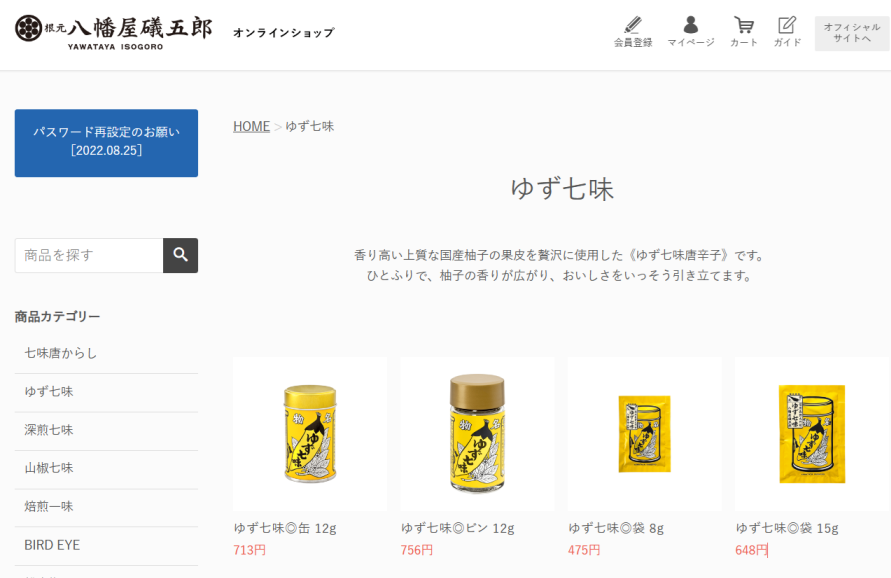Click the magnifier search button
This screenshot has height=578, width=891.
[x=180, y=255]
